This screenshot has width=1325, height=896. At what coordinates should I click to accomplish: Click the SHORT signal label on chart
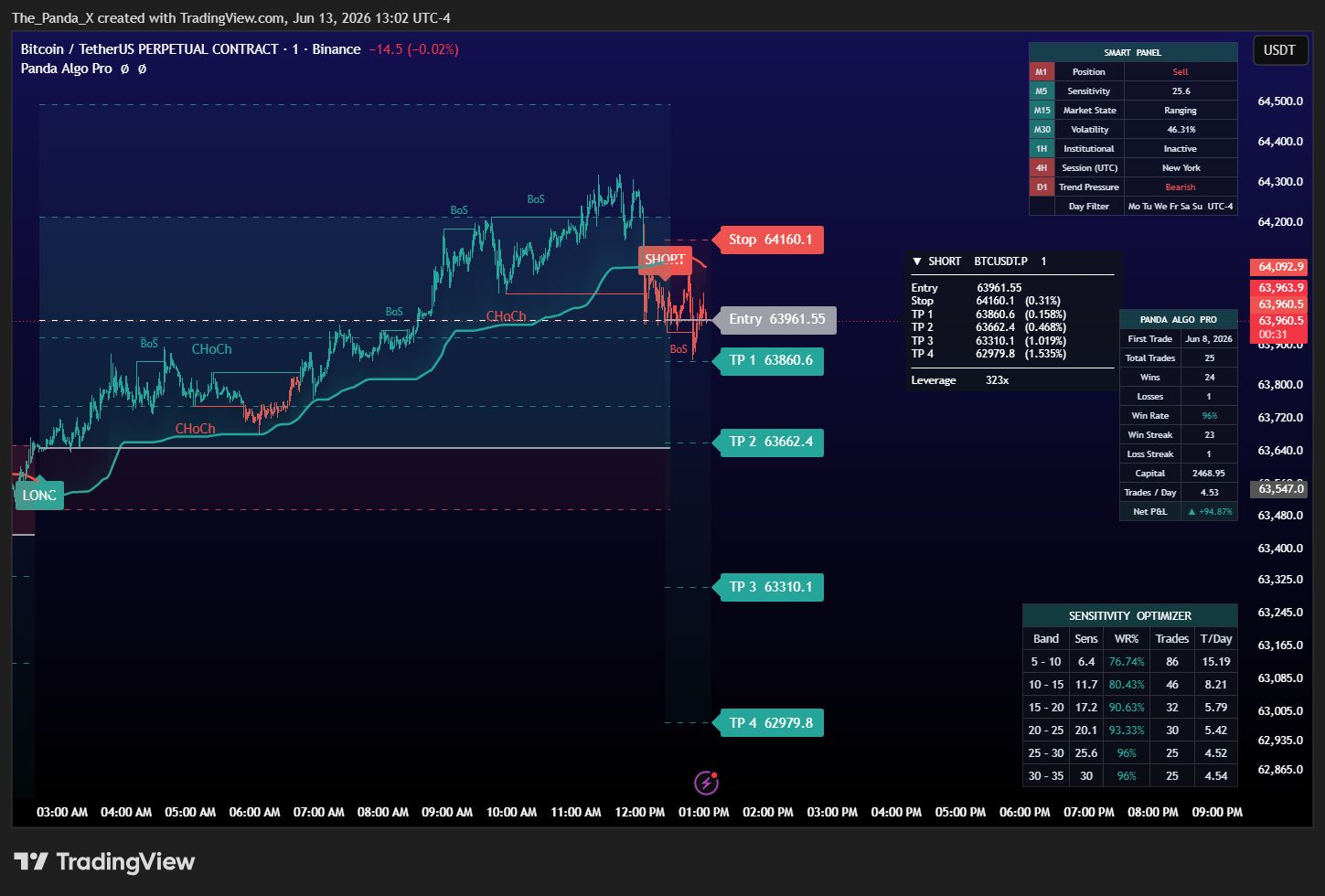coord(665,260)
